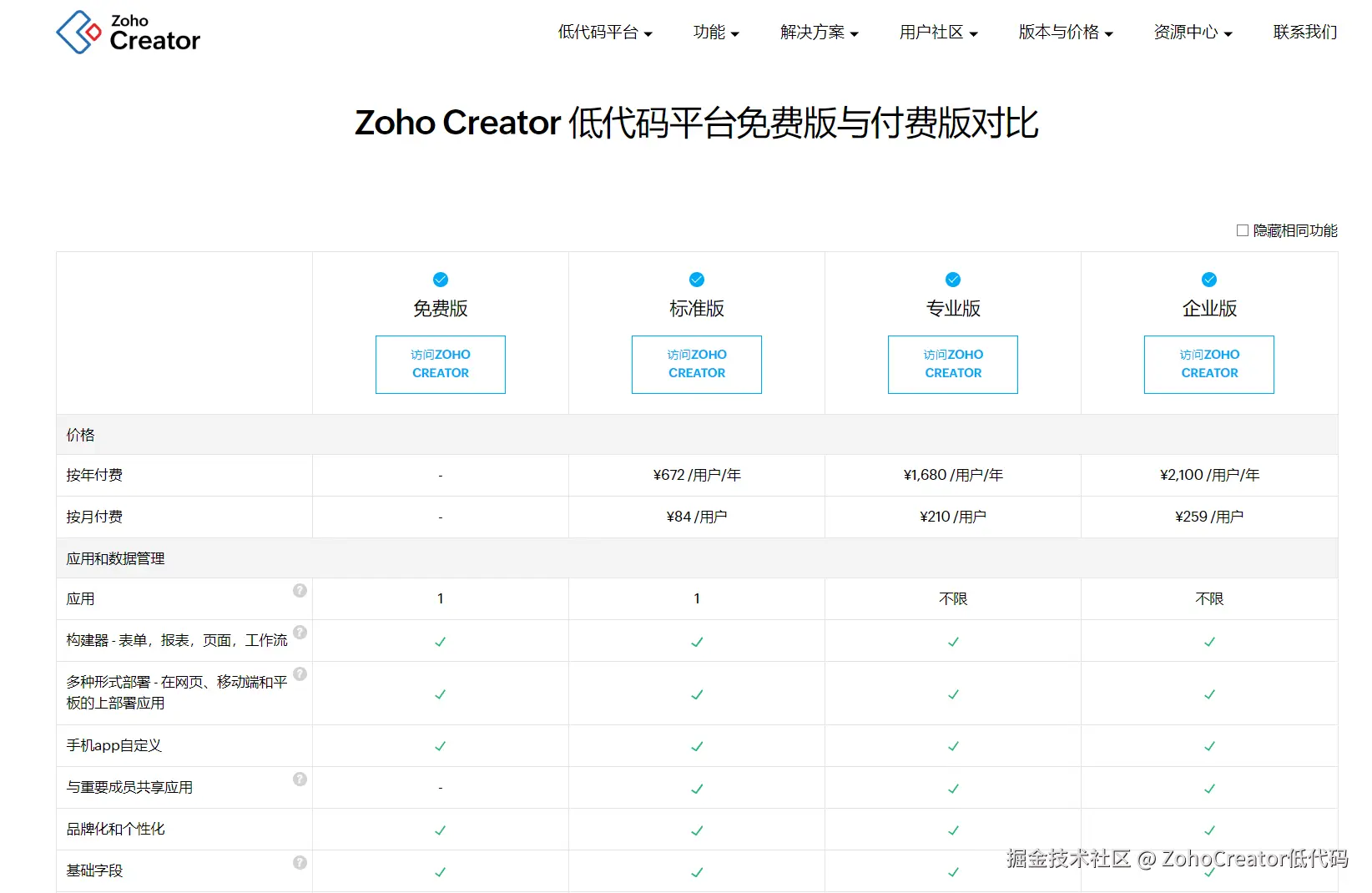Click the 按年付费 row label
Screen dimensions: 1372x893
(94, 475)
